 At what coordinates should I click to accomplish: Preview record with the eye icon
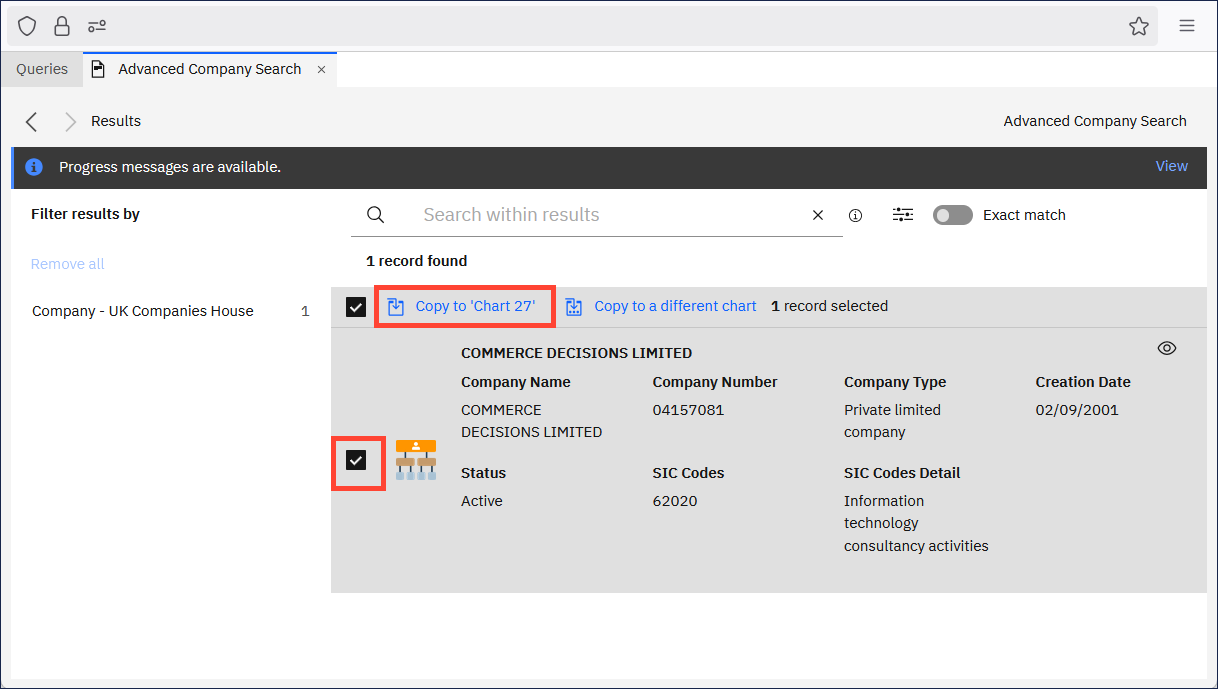pyautogui.click(x=1167, y=348)
